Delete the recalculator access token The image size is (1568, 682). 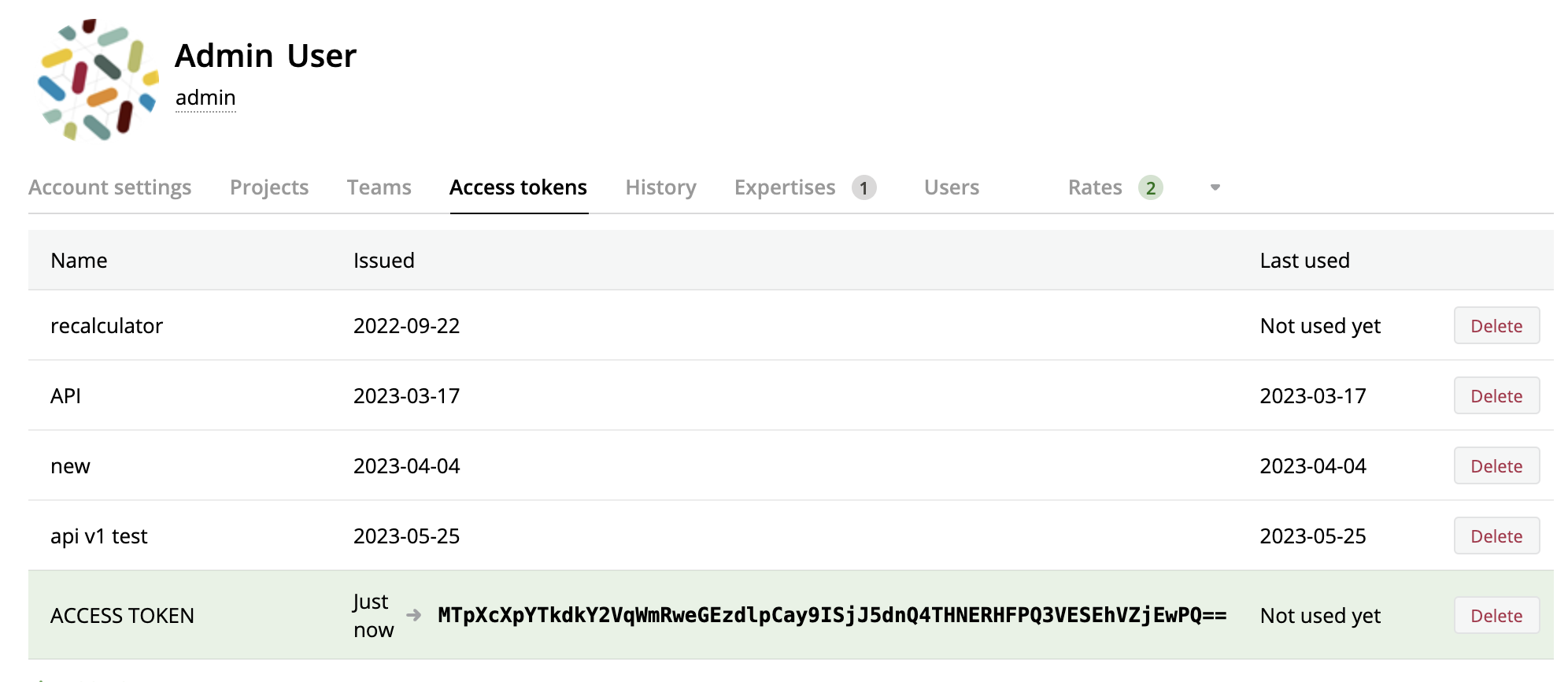pos(1496,325)
